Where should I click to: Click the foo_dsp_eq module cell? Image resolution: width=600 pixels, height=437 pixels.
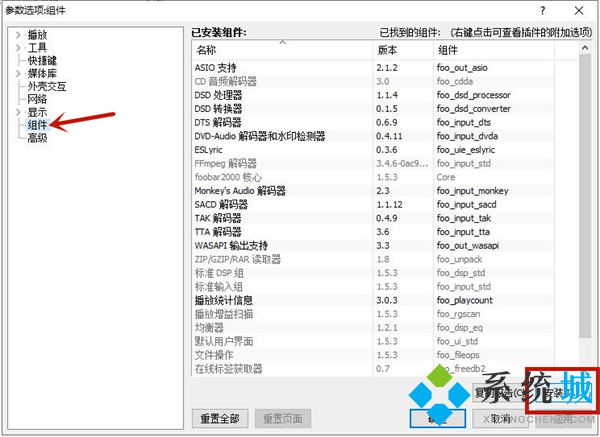(460, 328)
